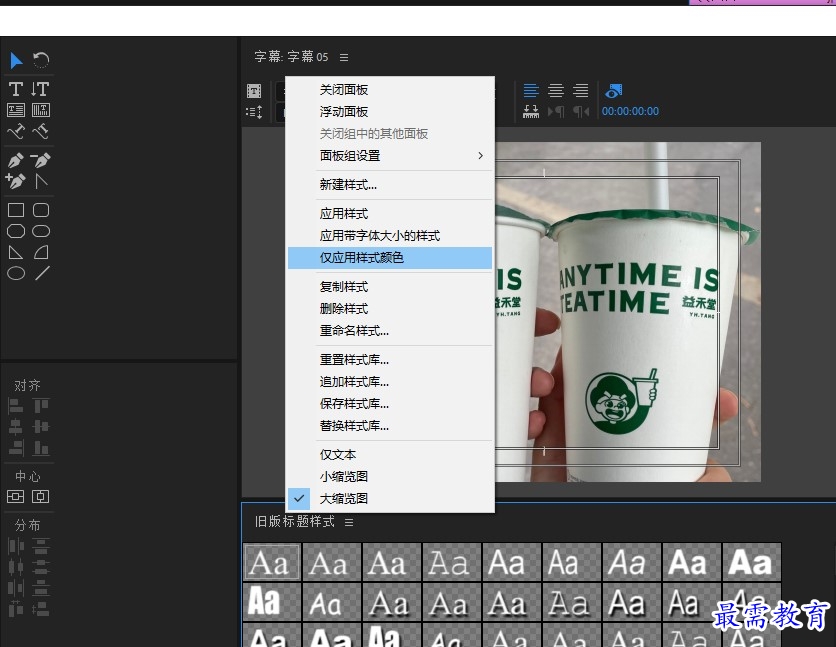The width and height of the screenshot is (836, 647).
Task: Choose 关闭面板 from the menu
Action: click(x=390, y=90)
